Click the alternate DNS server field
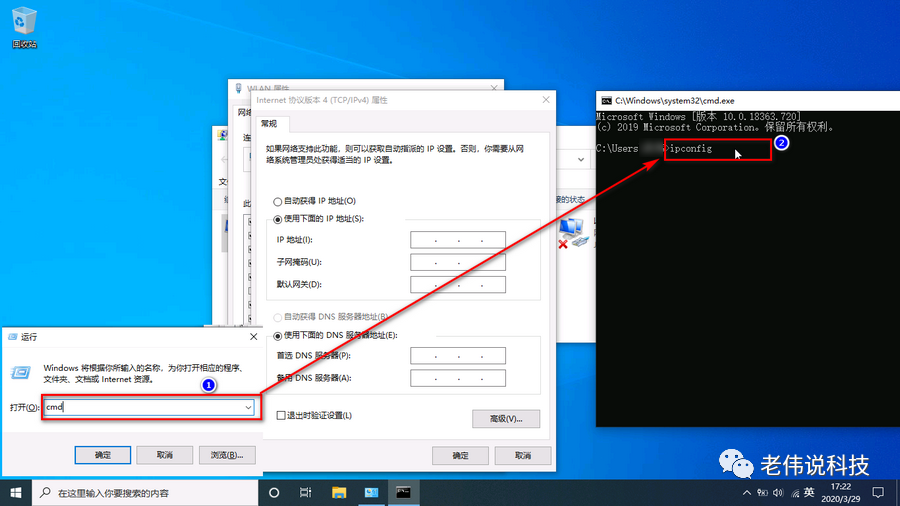The image size is (900, 506). click(x=458, y=378)
